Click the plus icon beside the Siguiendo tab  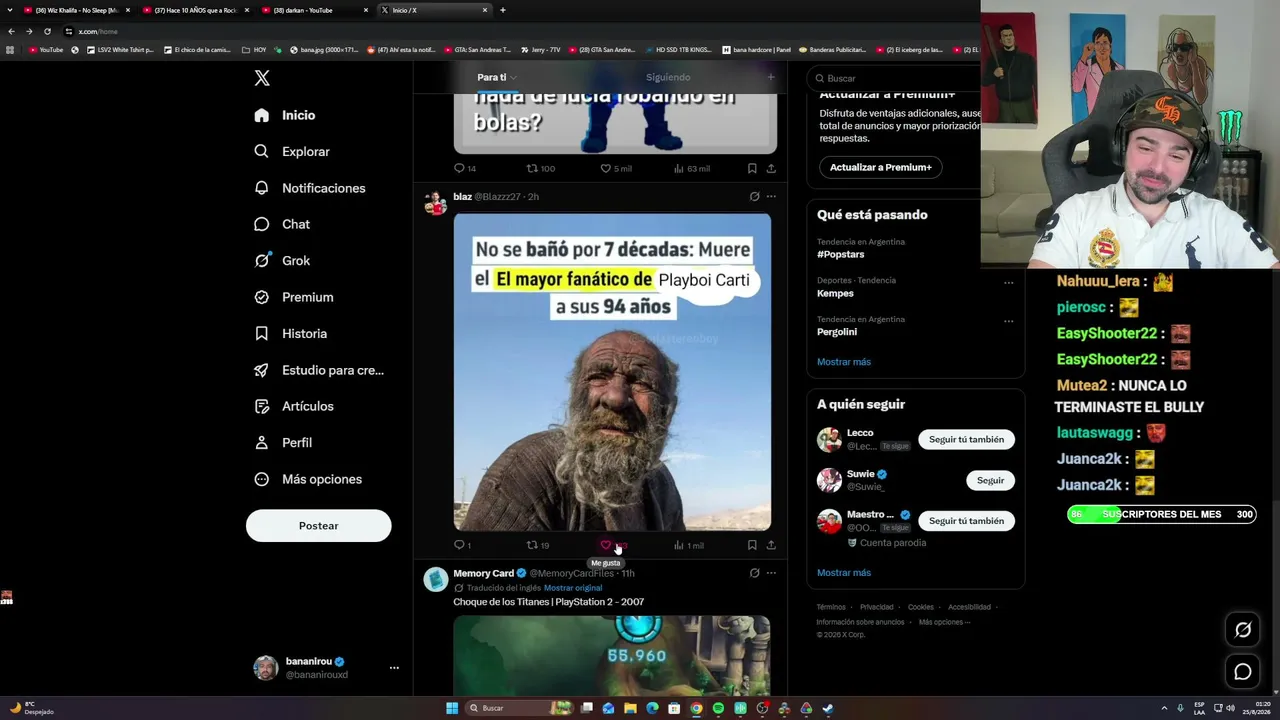pos(770,77)
